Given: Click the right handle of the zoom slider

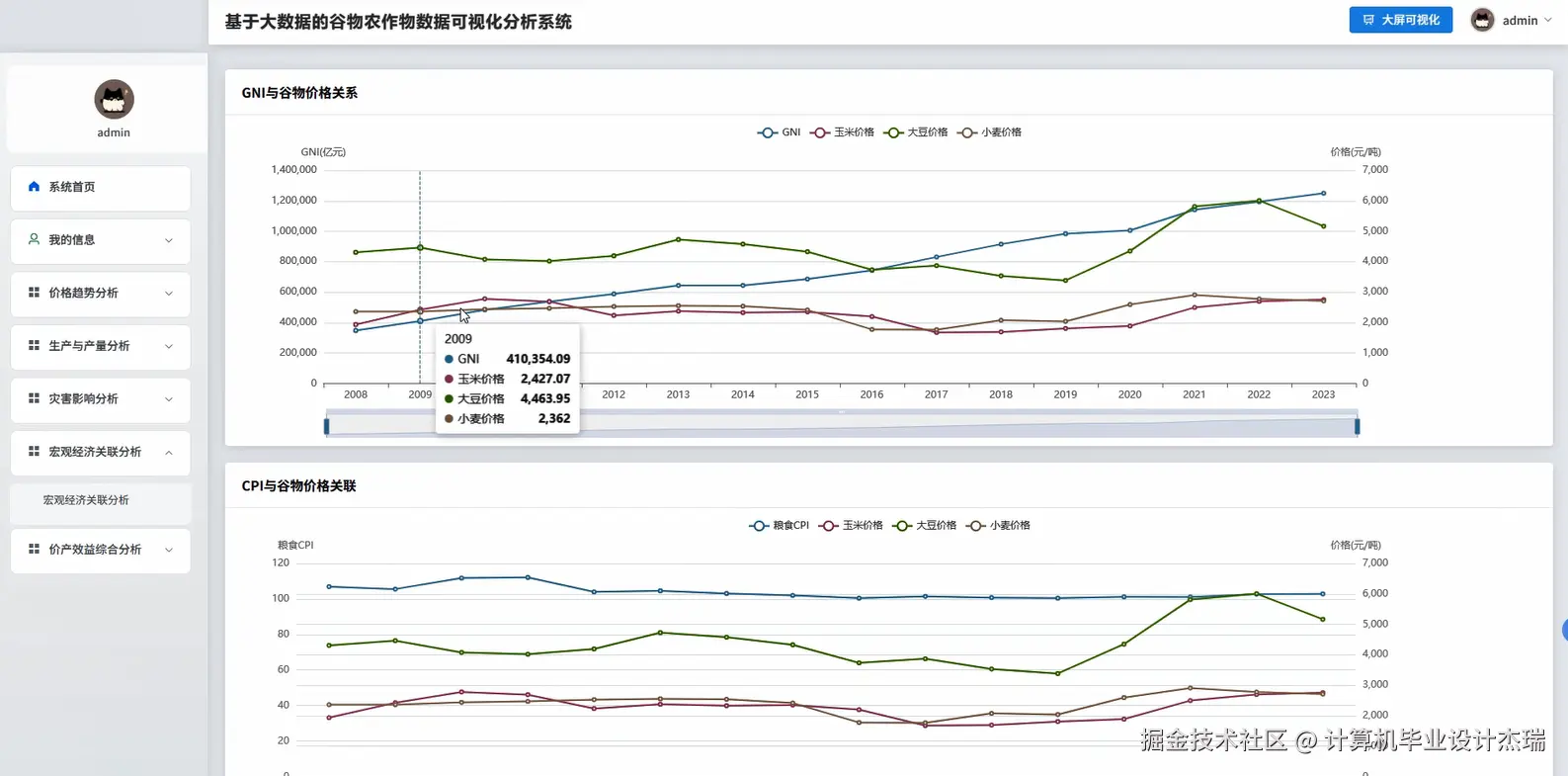Looking at the screenshot, I should [1358, 426].
